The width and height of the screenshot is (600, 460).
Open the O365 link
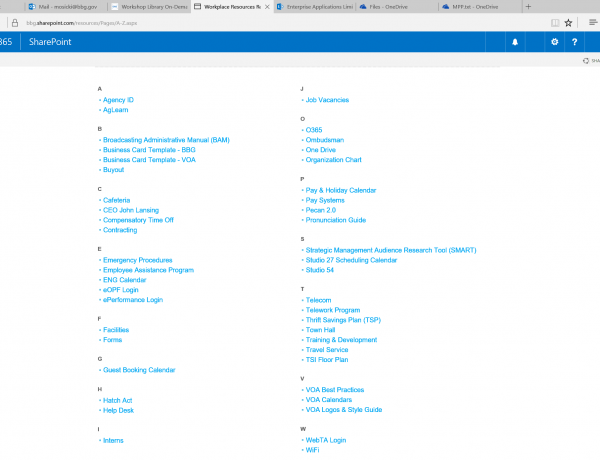314,130
